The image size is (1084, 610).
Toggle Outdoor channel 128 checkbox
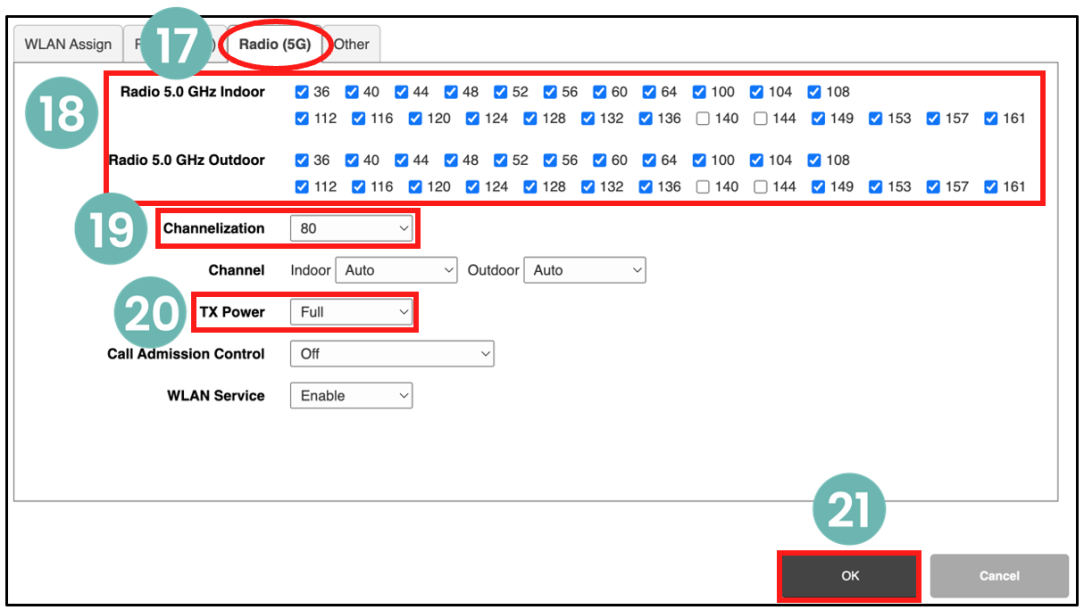click(x=530, y=187)
